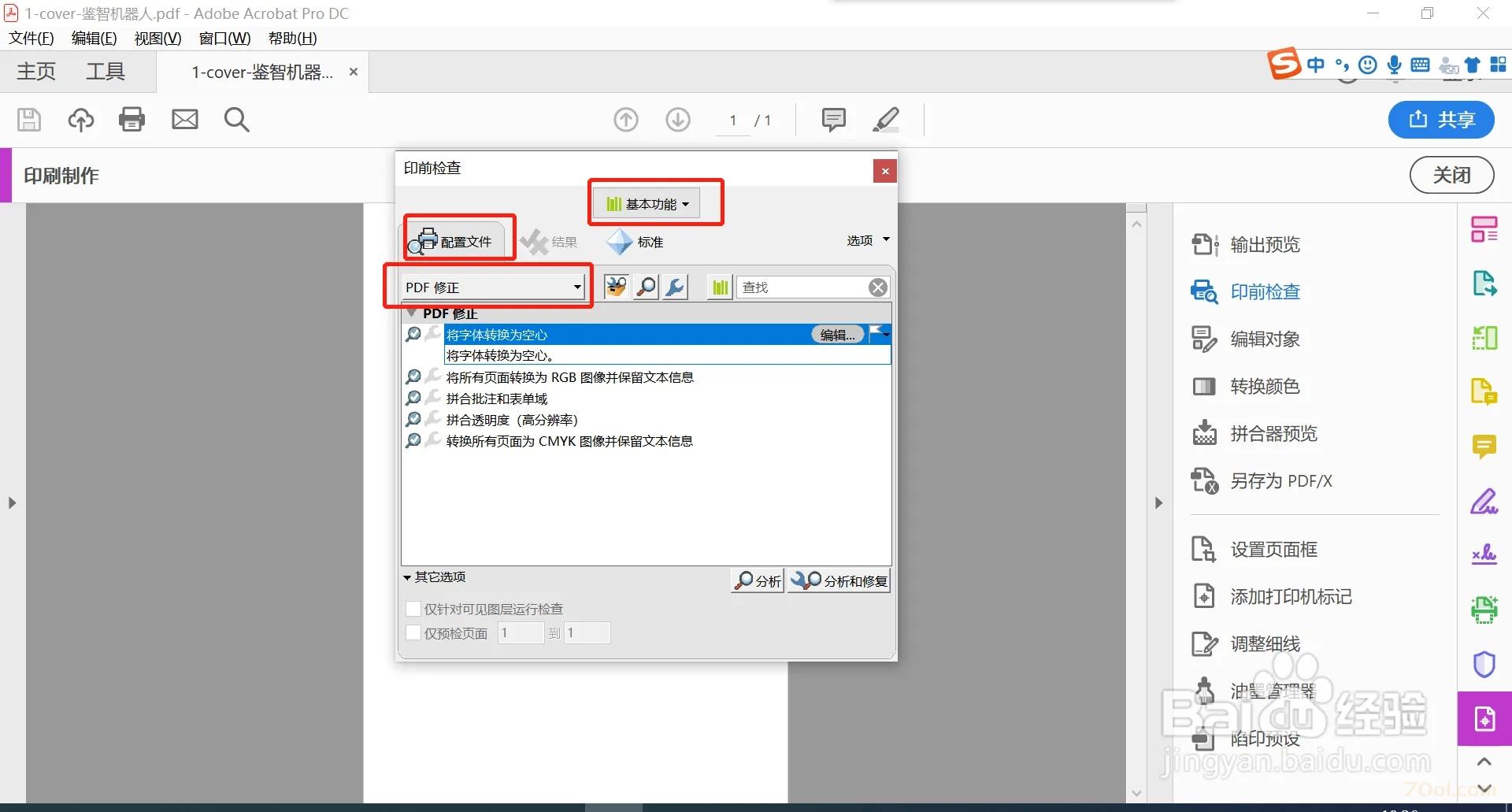
Task: Open 印前检查 tool link
Action: pyautogui.click(x=1245, y=292)
